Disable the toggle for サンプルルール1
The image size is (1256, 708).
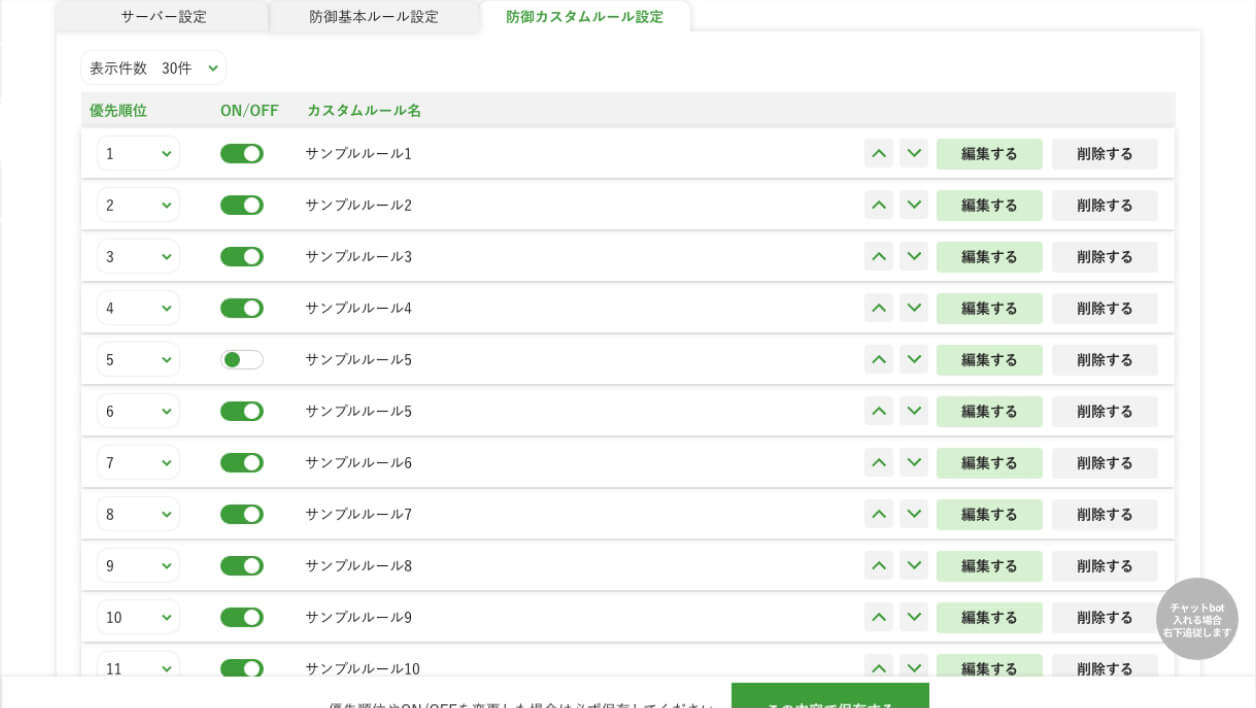(241, 153)
